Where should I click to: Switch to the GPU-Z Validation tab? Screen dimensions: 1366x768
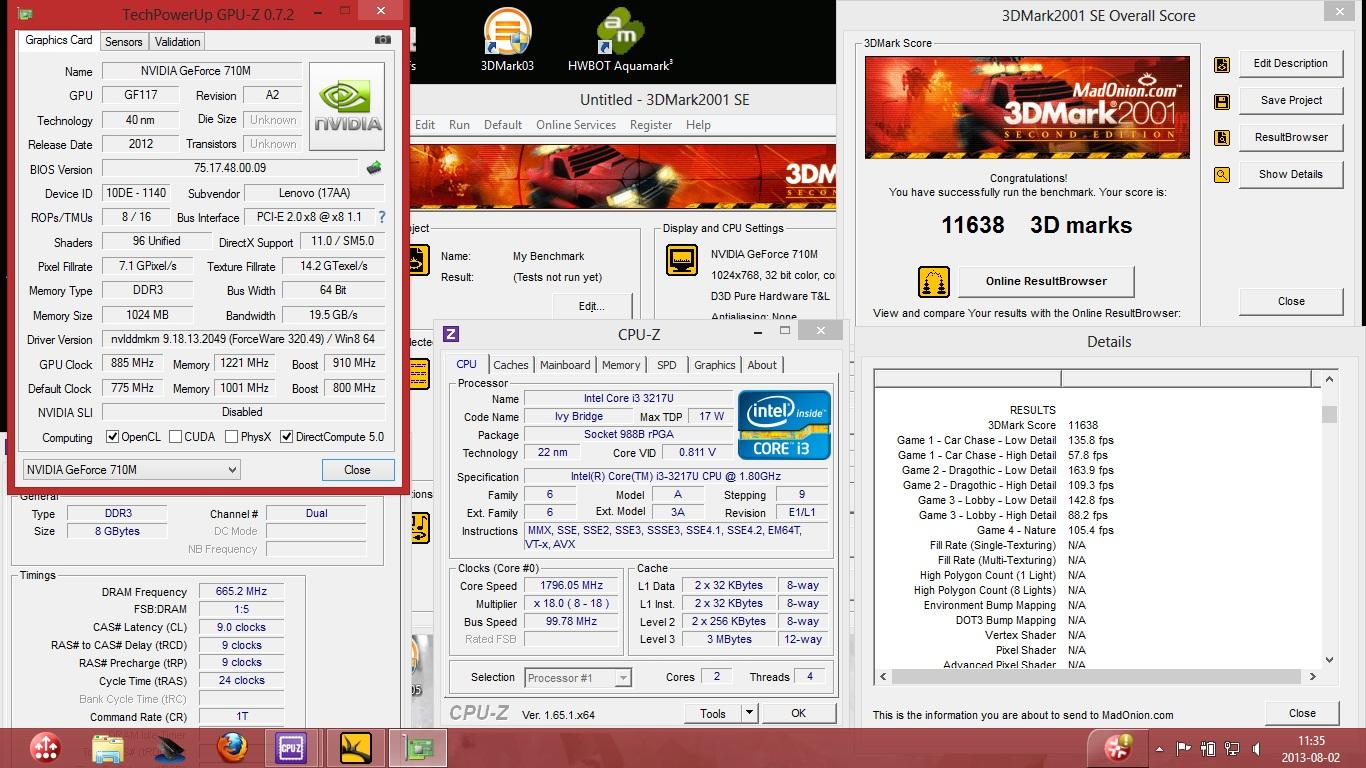coord(178,41)
